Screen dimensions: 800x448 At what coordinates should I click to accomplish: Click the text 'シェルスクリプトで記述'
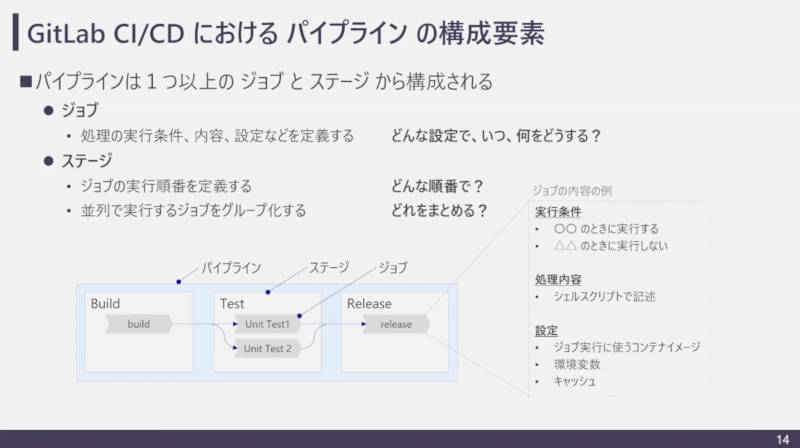tap(605, 296)
